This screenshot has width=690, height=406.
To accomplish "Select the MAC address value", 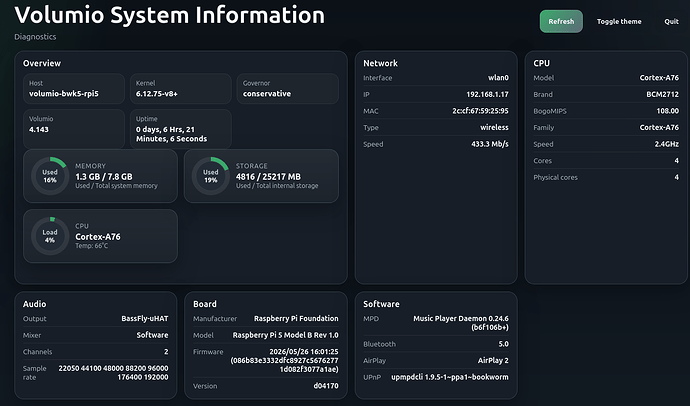I will pyautogui.click(x=480, y=111).
